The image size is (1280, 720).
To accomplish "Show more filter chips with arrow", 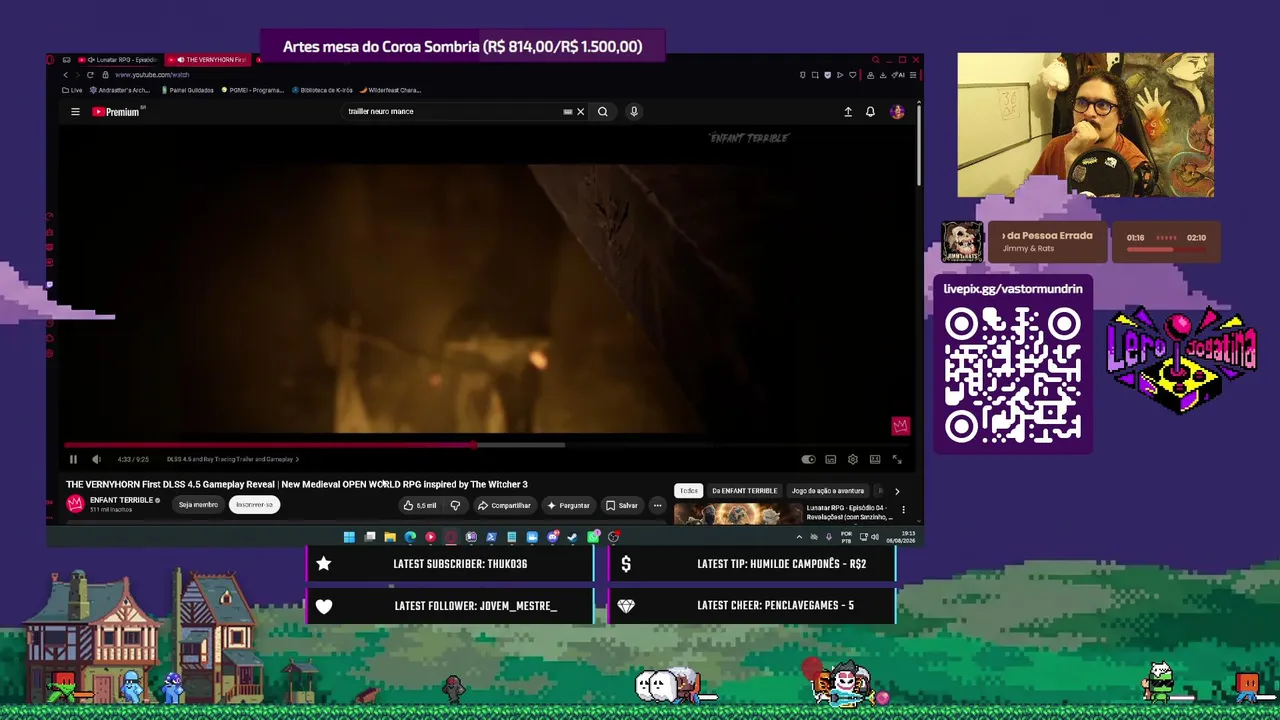I will (x=896, y=491).
